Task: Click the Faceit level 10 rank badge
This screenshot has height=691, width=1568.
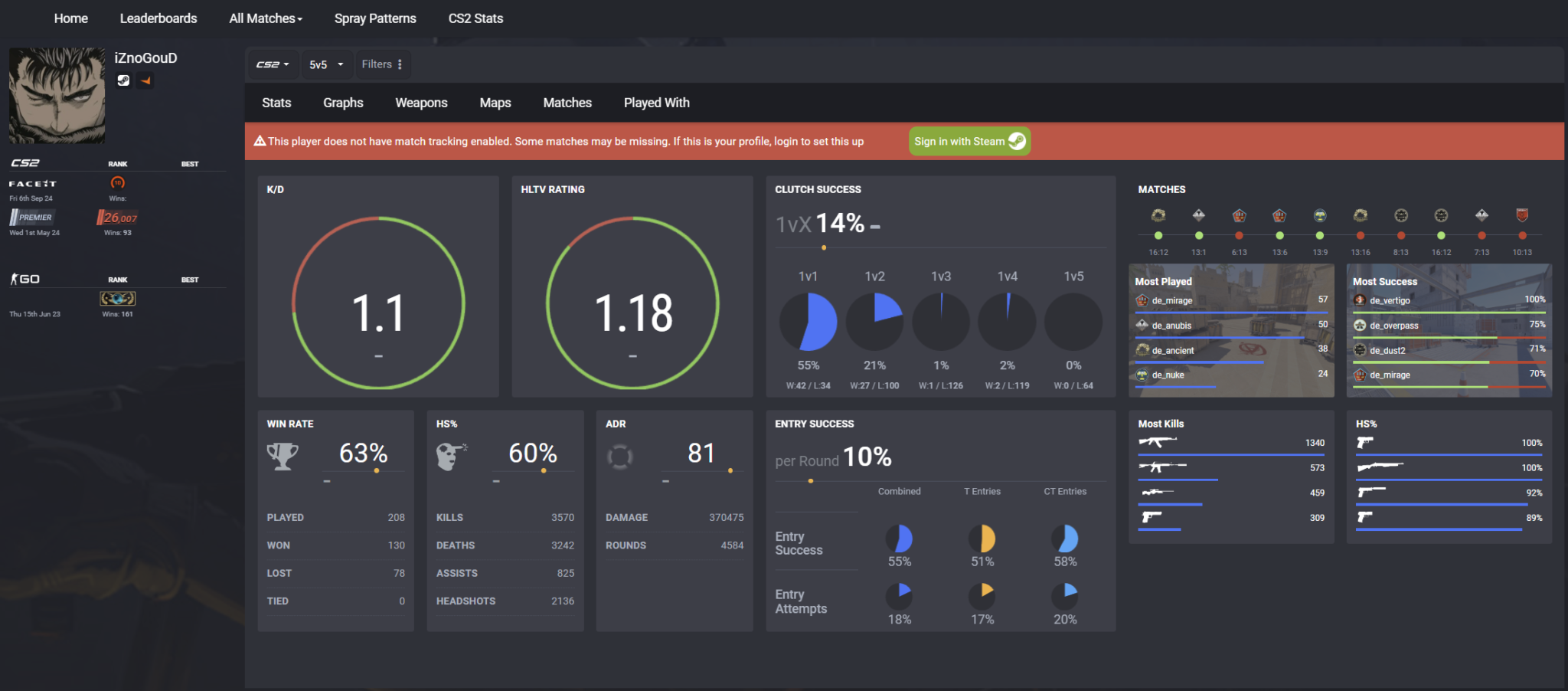Action: coord(117,182)
